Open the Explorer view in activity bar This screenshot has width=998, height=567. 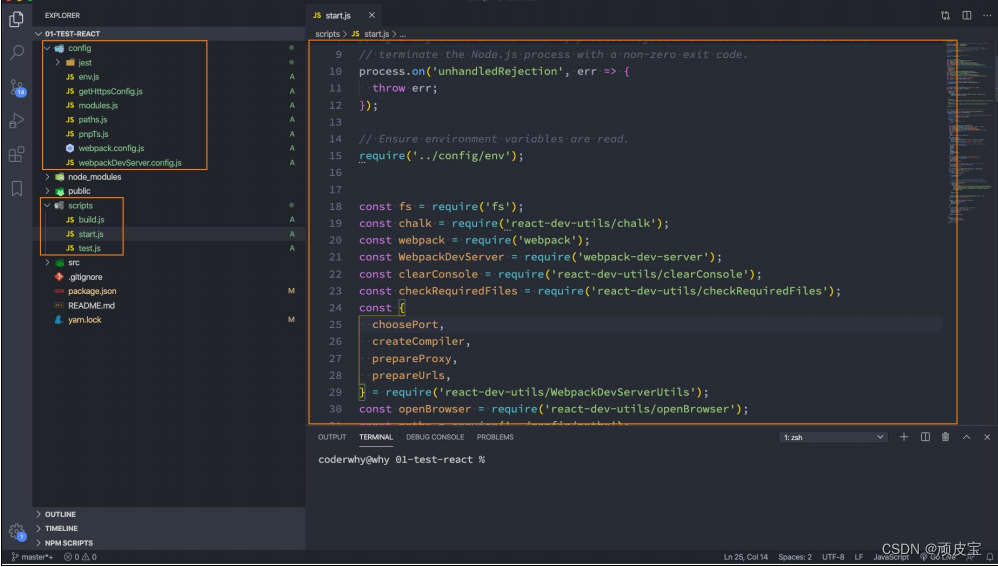[17, 19]
